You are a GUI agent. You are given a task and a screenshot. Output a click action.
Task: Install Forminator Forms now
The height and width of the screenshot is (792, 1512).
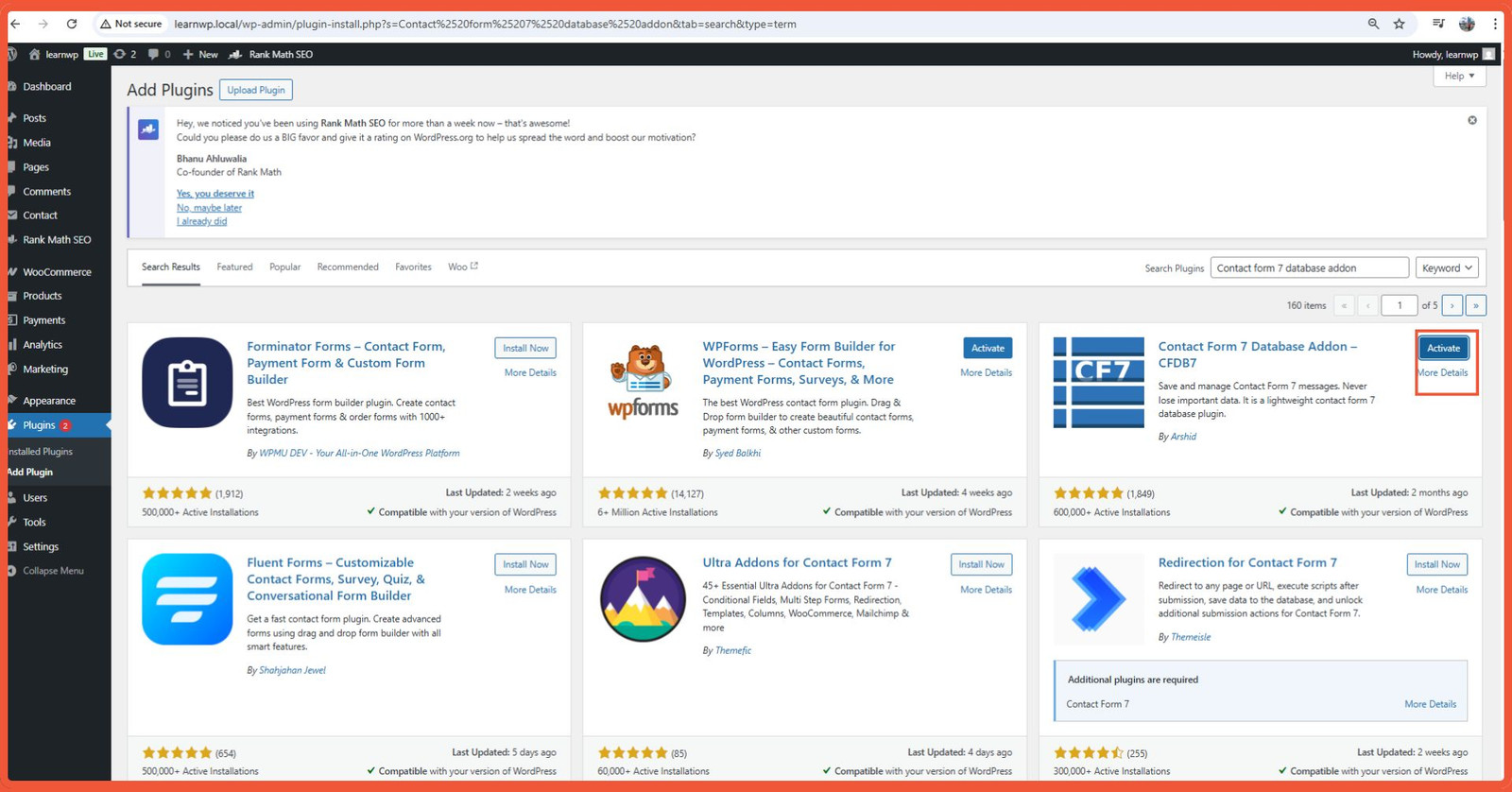click(525, 348)
